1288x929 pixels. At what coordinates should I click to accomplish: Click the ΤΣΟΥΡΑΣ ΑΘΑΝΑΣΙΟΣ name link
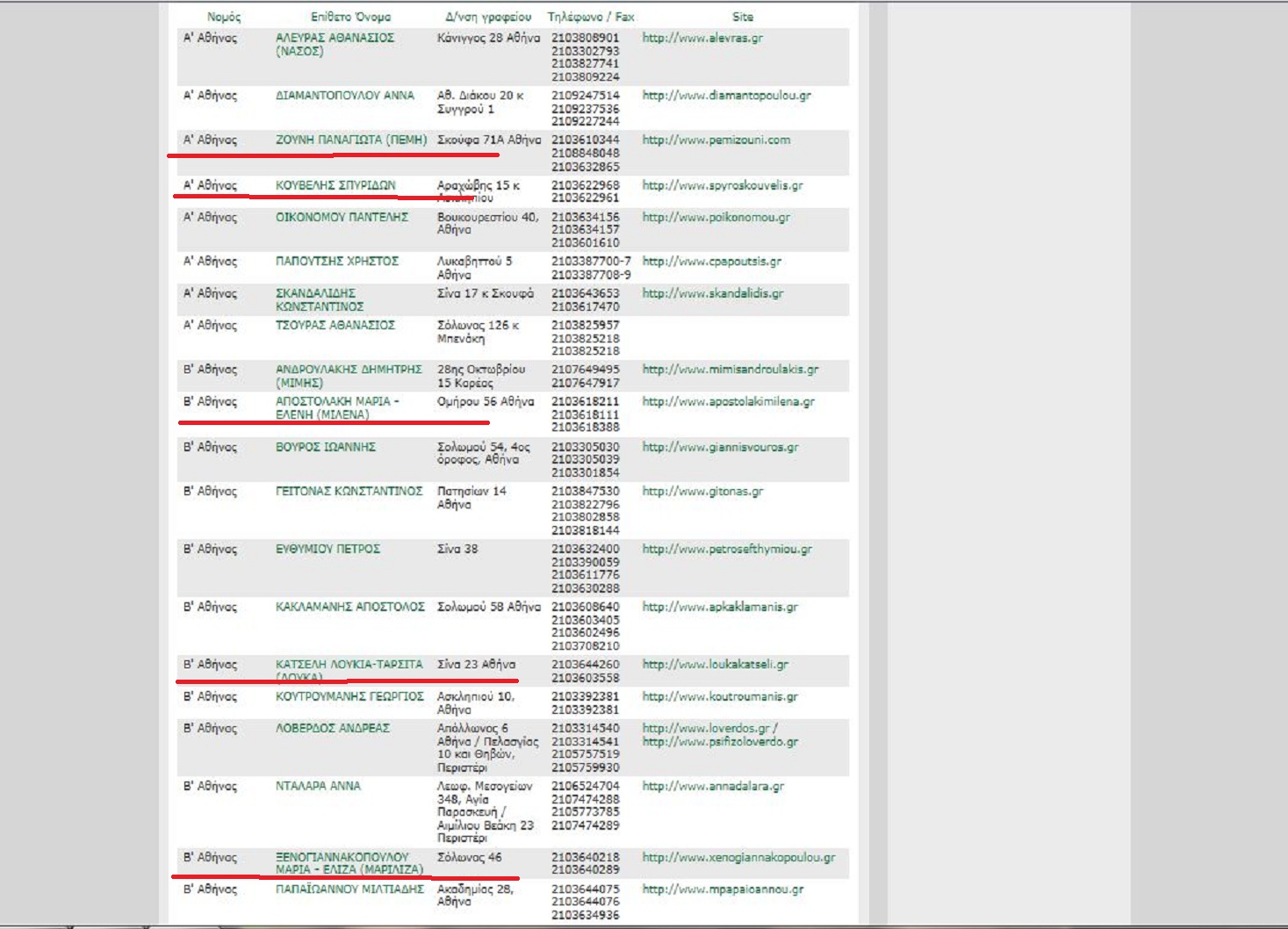coord(335,326)
